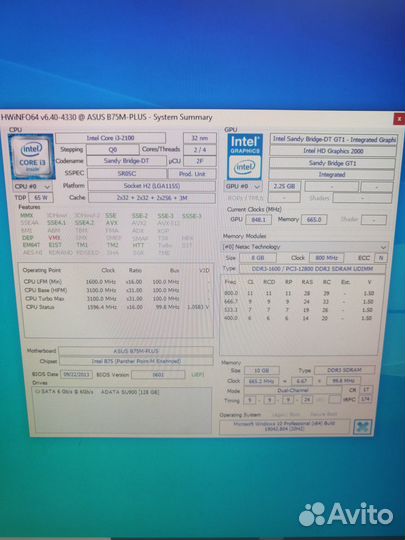The height and width of the screenshot is (540, 405).
Task: Click the ECC N field
Action: [381, 258]
